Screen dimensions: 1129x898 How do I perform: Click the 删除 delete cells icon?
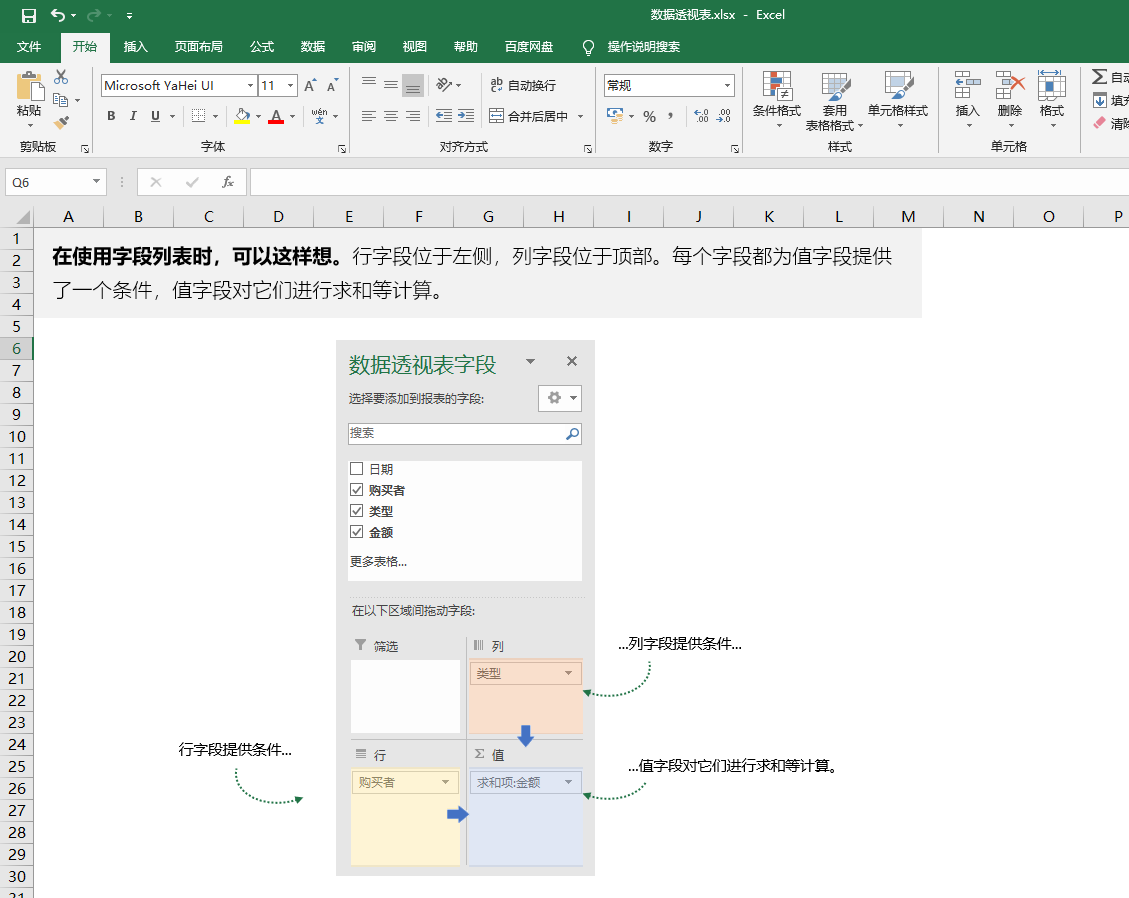point(1009,100)
